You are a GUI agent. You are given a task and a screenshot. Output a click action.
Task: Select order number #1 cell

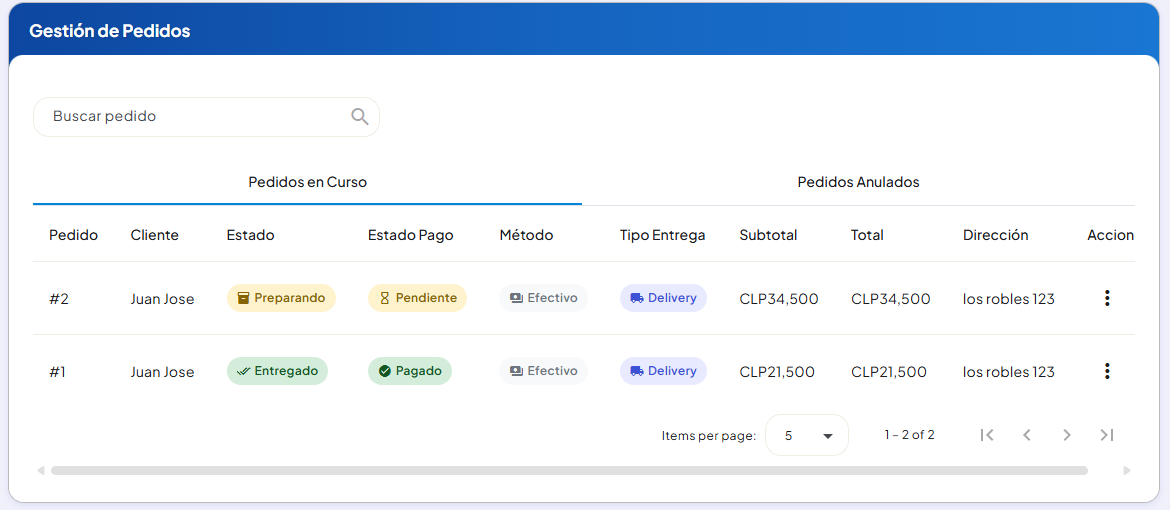(x=57, y=372)
